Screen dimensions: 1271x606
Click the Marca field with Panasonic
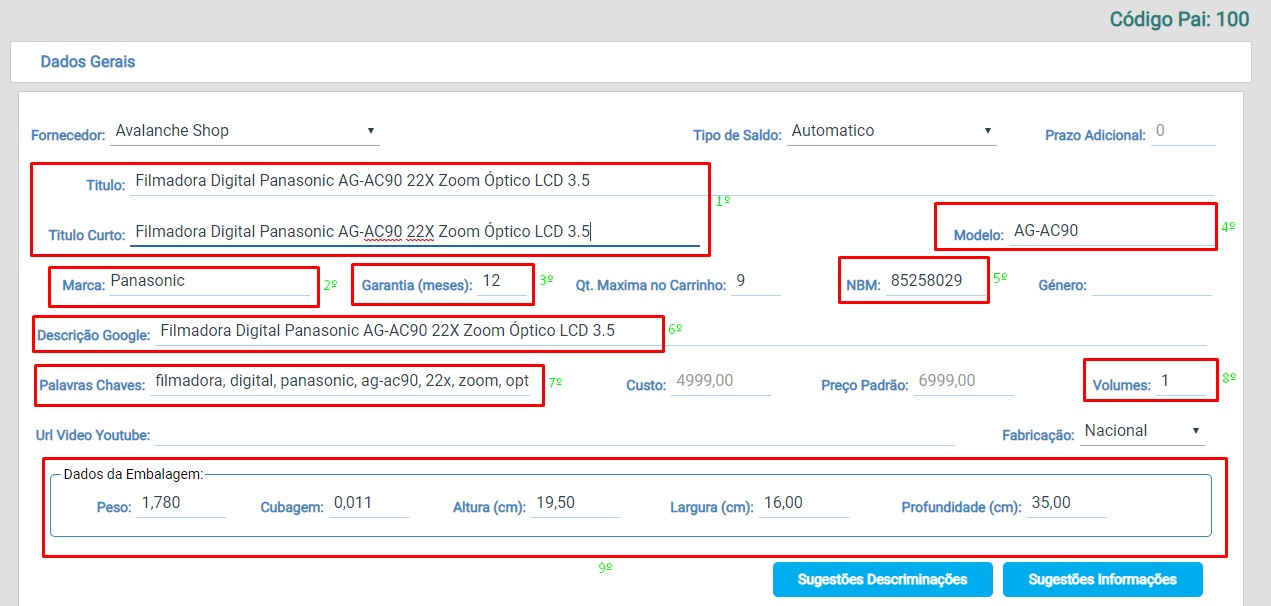pyautogui.click(x=209, y=282)
